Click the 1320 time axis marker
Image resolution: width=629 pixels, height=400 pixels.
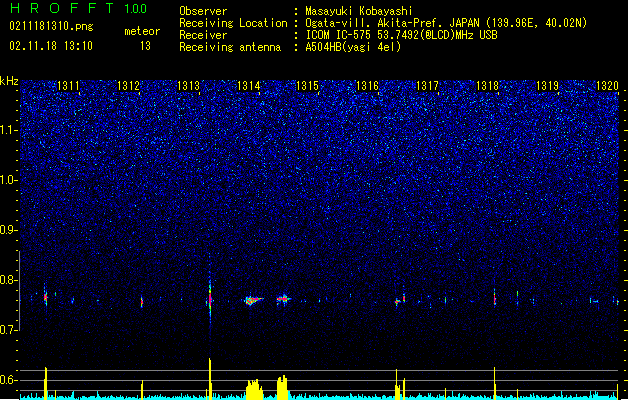(x=607, y=86)
